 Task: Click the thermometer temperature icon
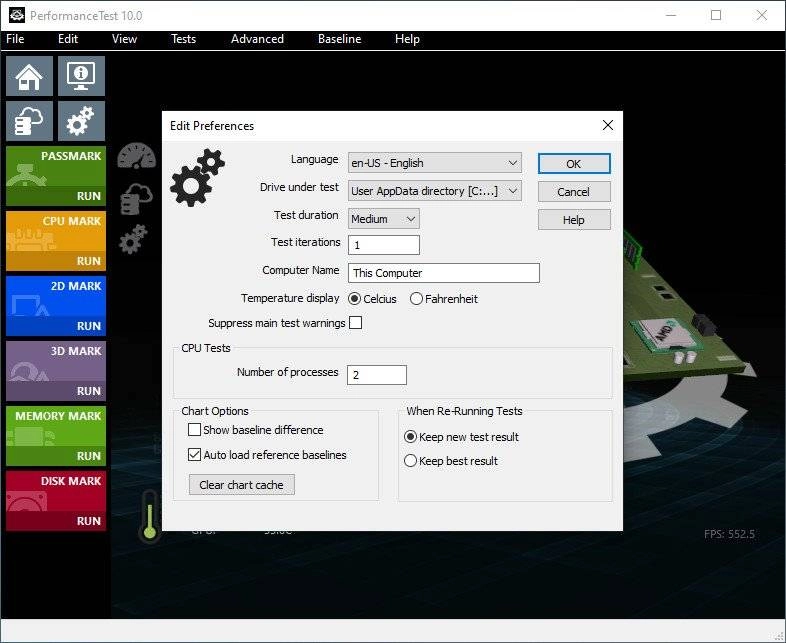click(x=149, y=516)
